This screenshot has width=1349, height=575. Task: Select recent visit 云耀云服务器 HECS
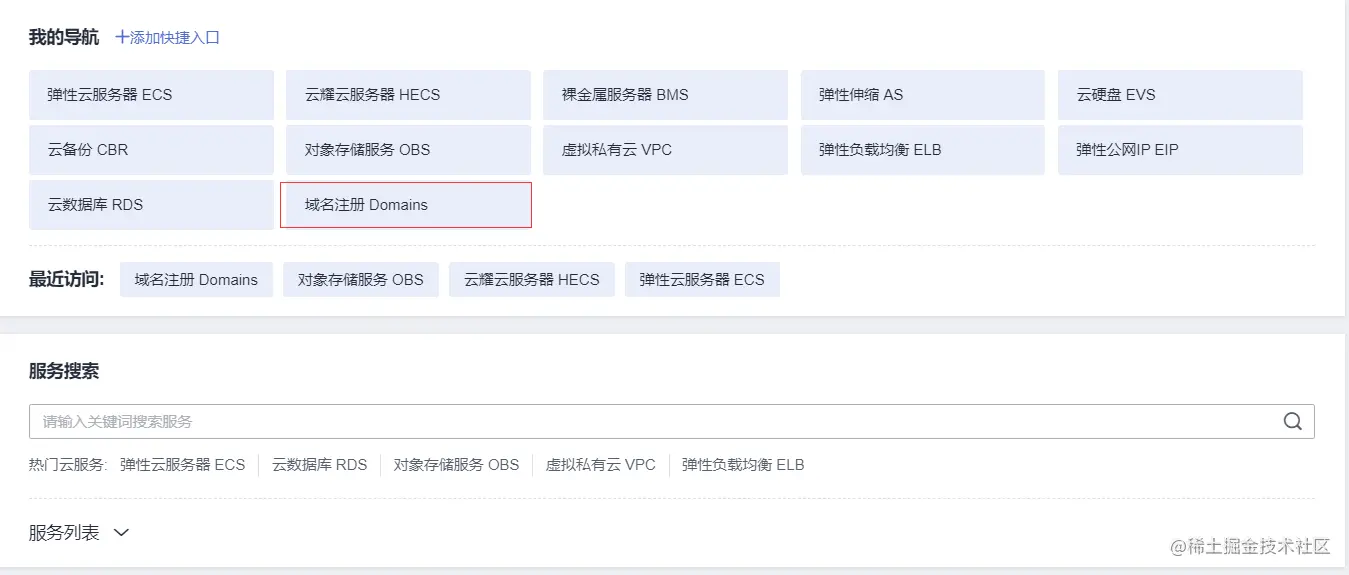[x=532, y=280]
